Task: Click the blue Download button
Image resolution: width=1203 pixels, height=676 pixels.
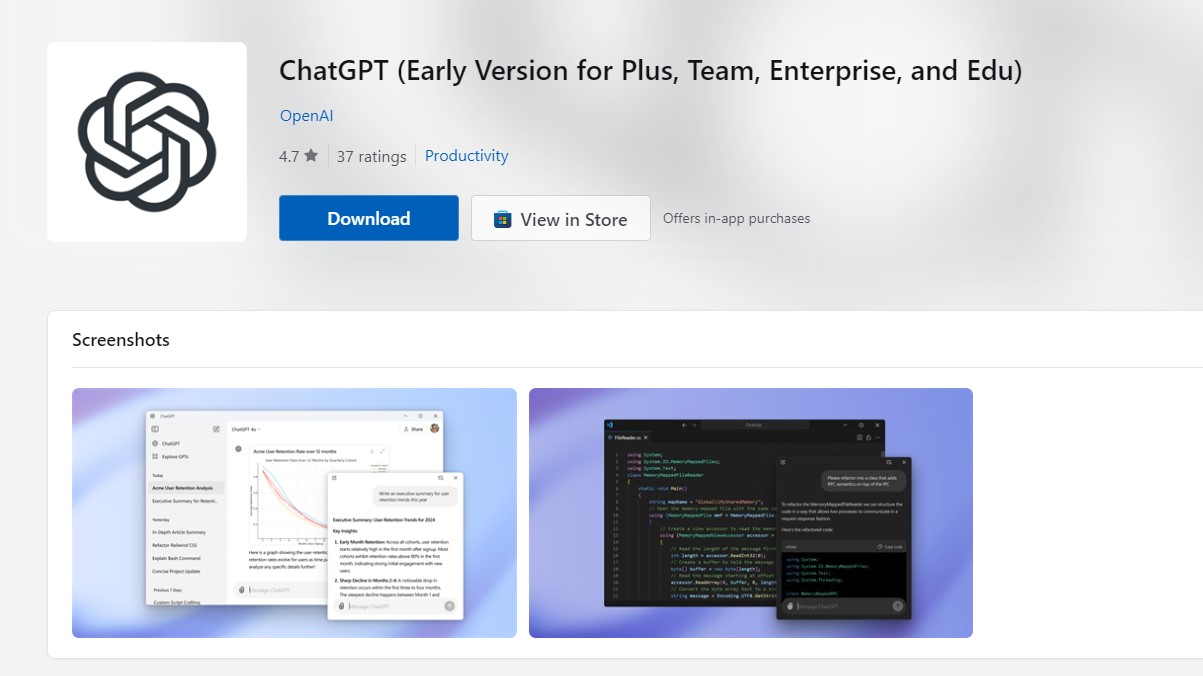Action: [x=368, y=218]
